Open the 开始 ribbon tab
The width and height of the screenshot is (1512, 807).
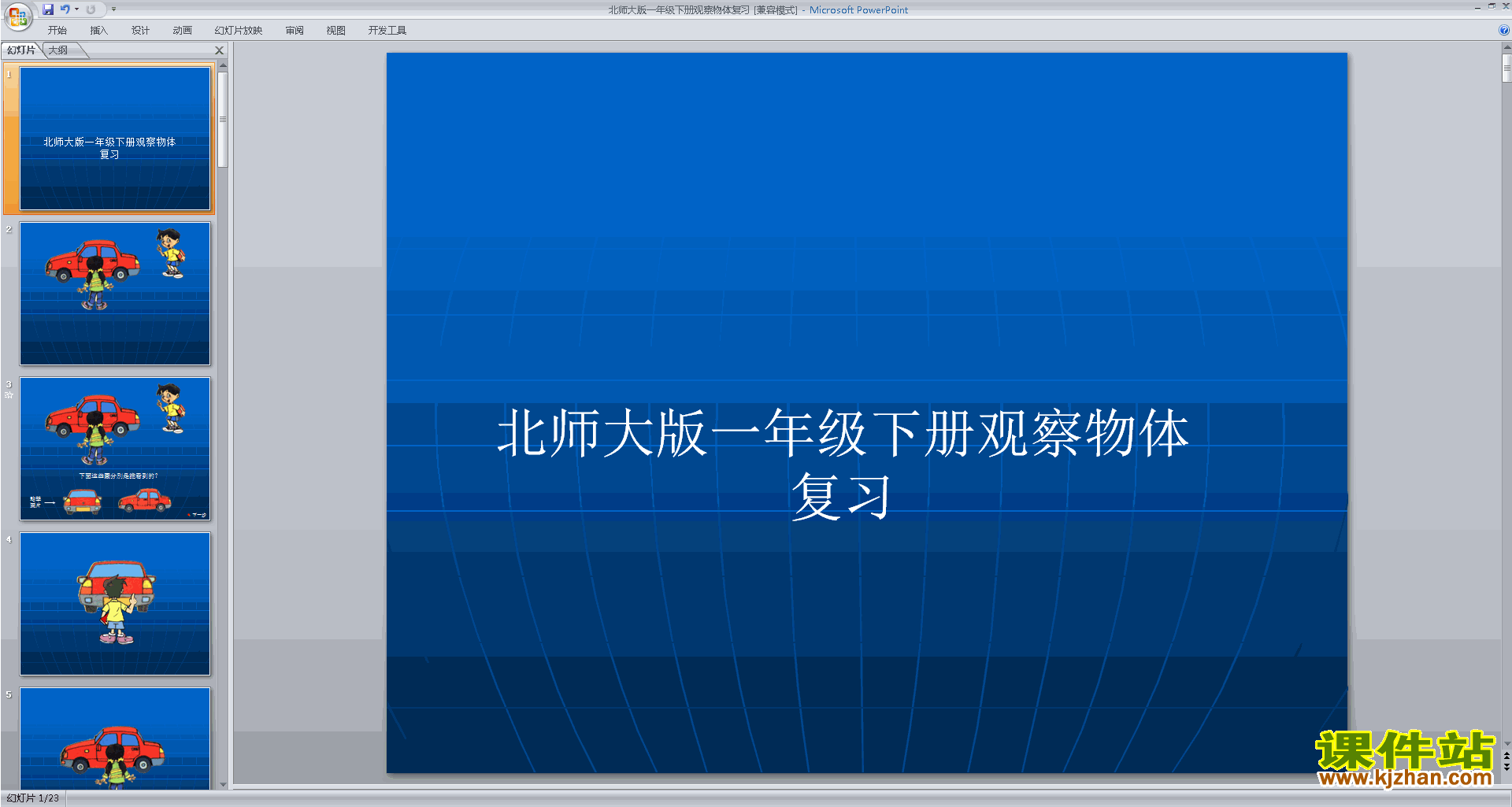pyautogui.click(x=57, y=31)
